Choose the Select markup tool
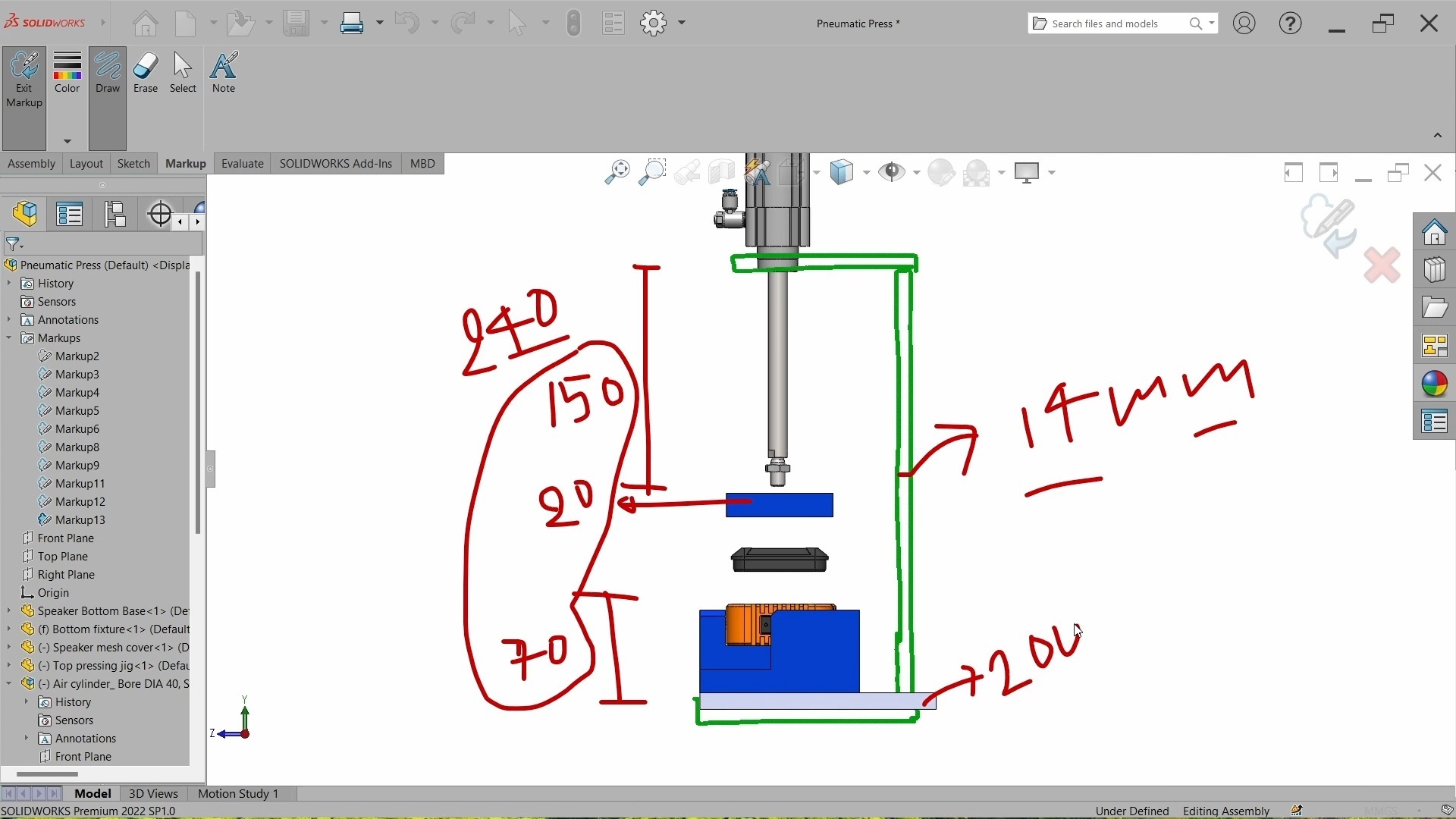This screenshot has width=1456, height=819. [x=183, y=74]
